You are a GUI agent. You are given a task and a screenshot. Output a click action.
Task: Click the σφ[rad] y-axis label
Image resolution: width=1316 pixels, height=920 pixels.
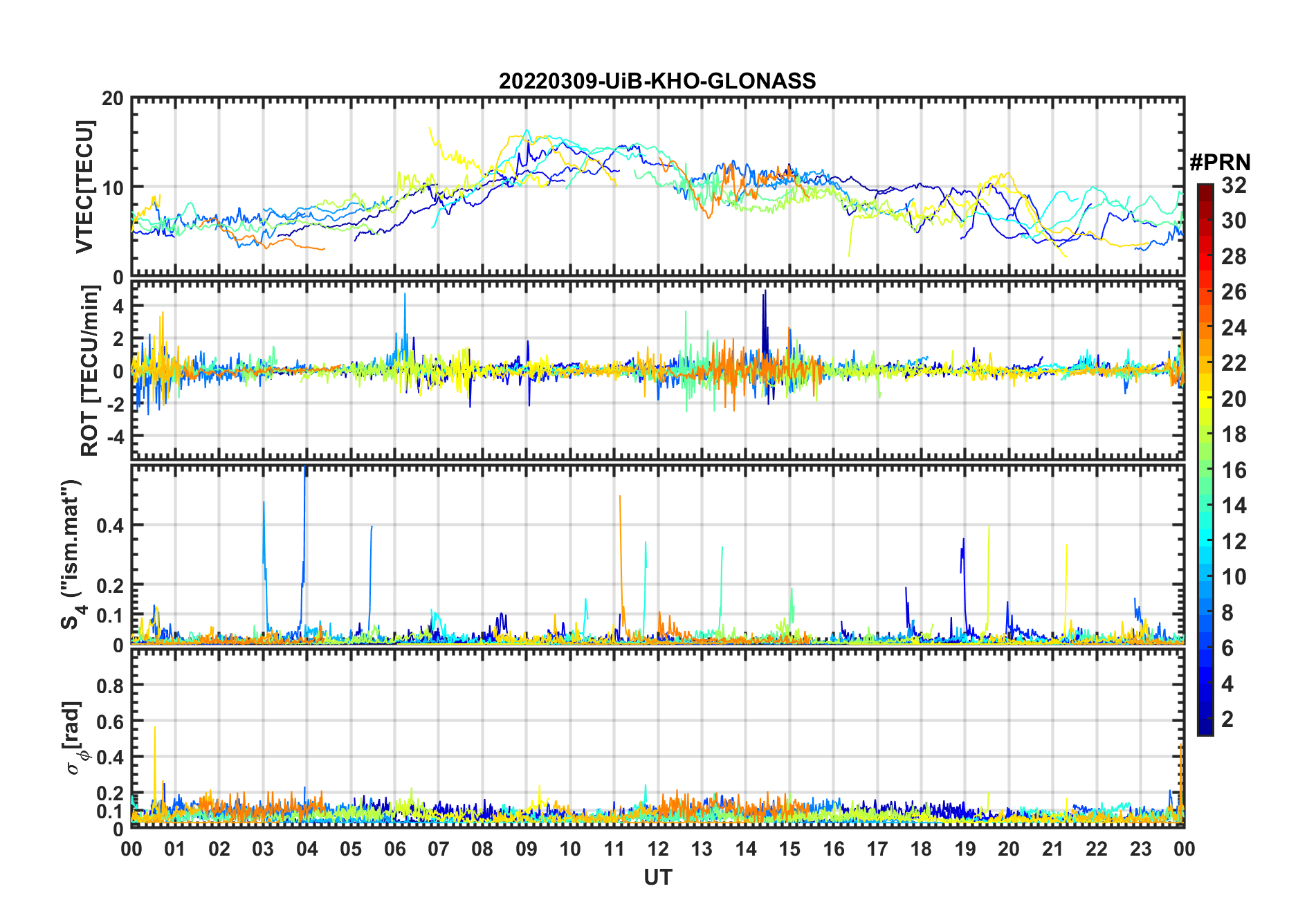tap(74, 738)
